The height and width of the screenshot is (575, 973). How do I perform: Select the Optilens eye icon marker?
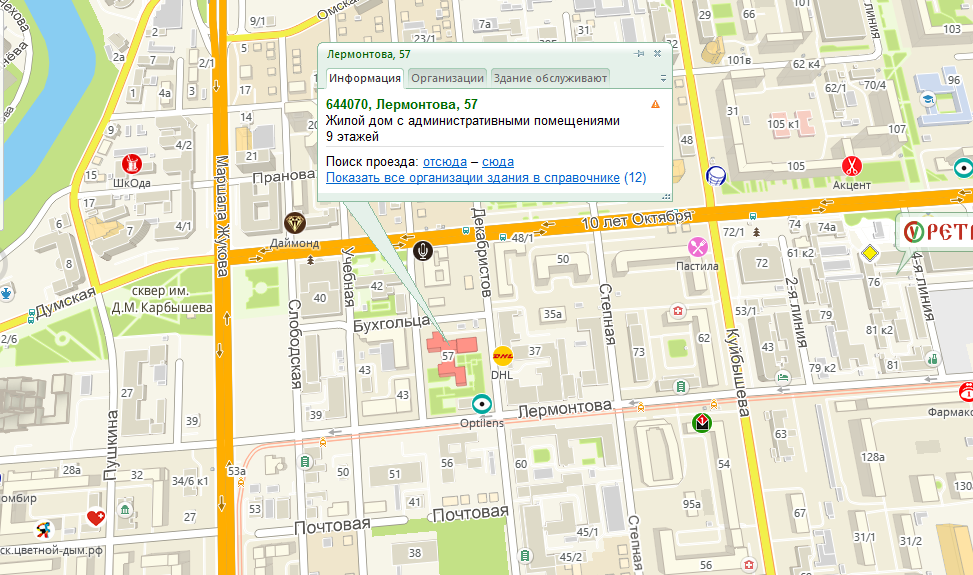[x=482, y=405]
